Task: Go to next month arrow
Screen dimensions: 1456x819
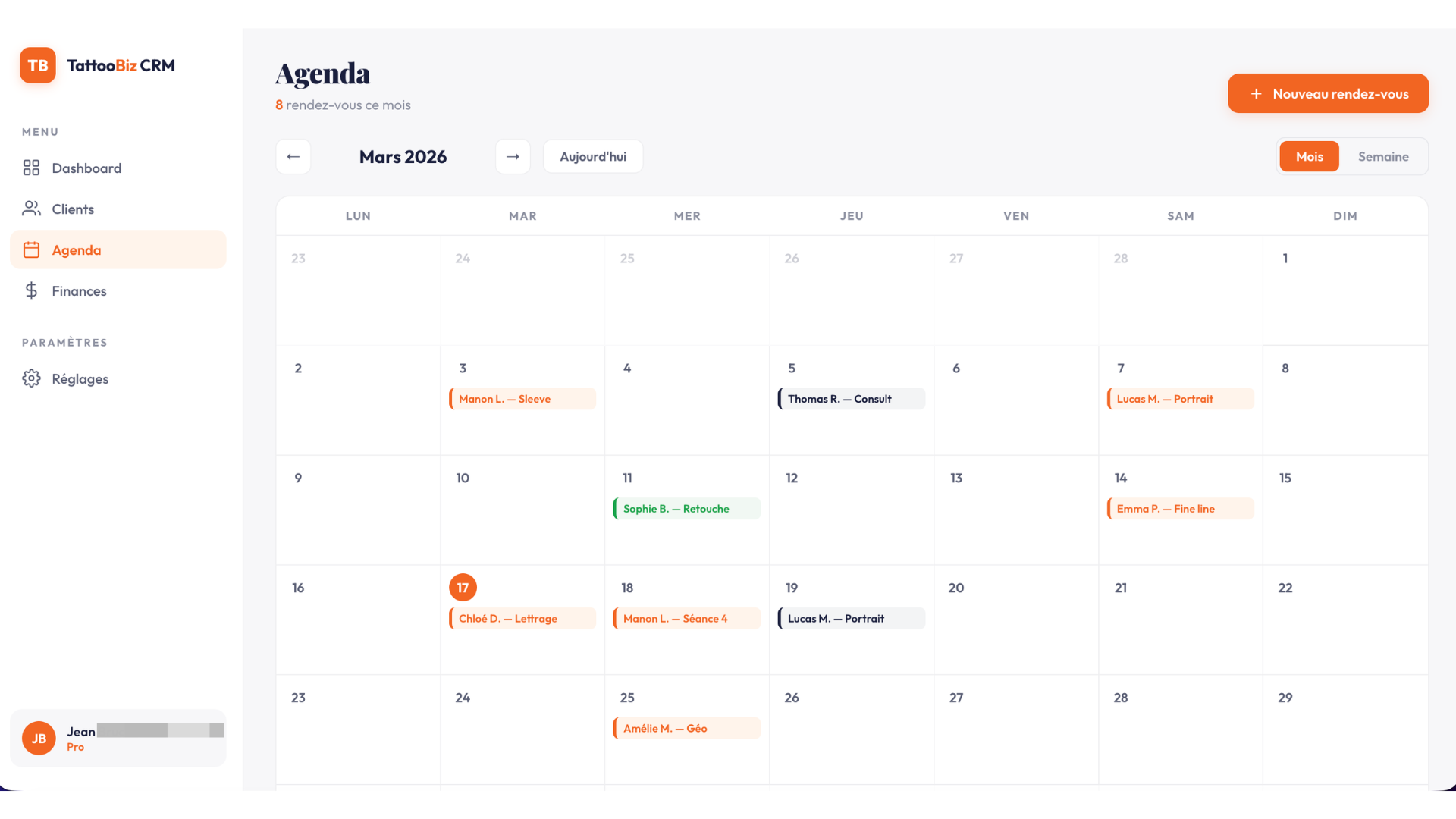Action: click(x=513, y=156)
